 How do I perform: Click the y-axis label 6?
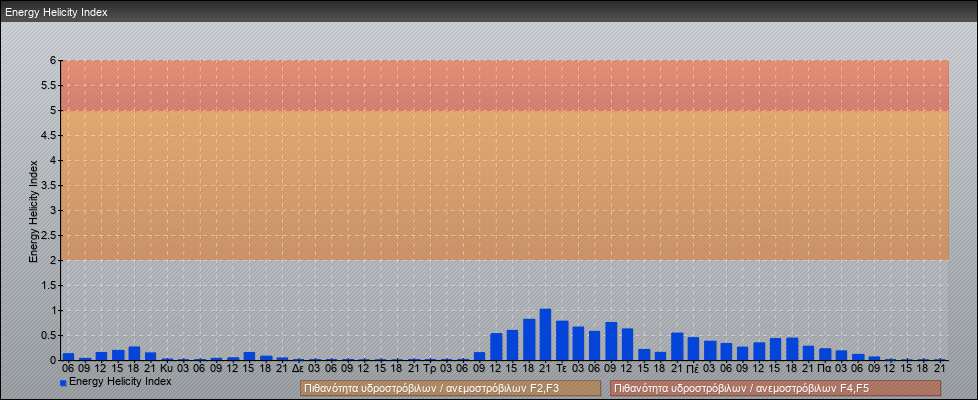pos(51,60)
